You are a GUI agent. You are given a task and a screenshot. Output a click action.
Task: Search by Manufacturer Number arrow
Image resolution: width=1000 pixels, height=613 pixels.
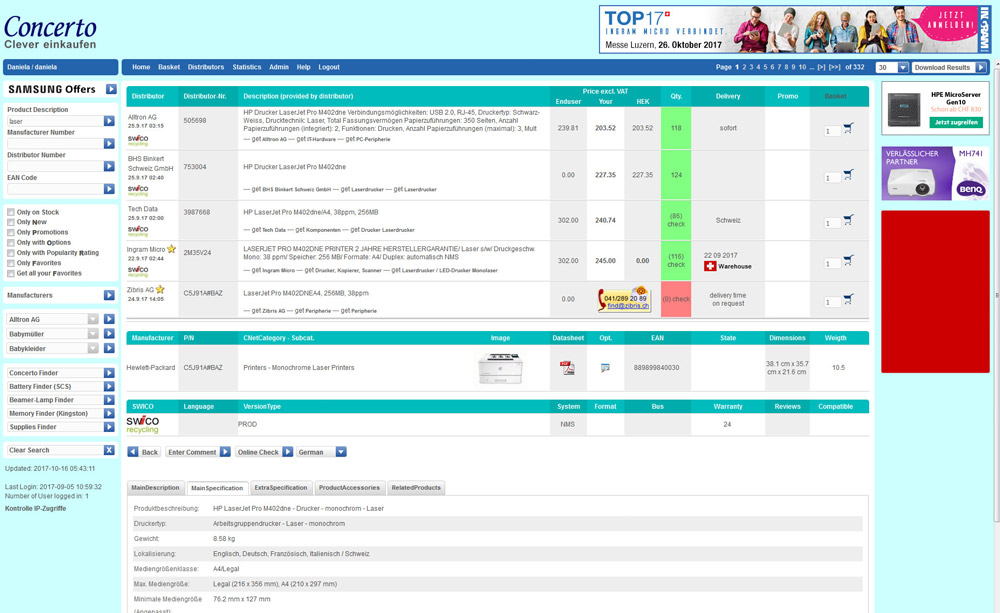tap(109, 144)
